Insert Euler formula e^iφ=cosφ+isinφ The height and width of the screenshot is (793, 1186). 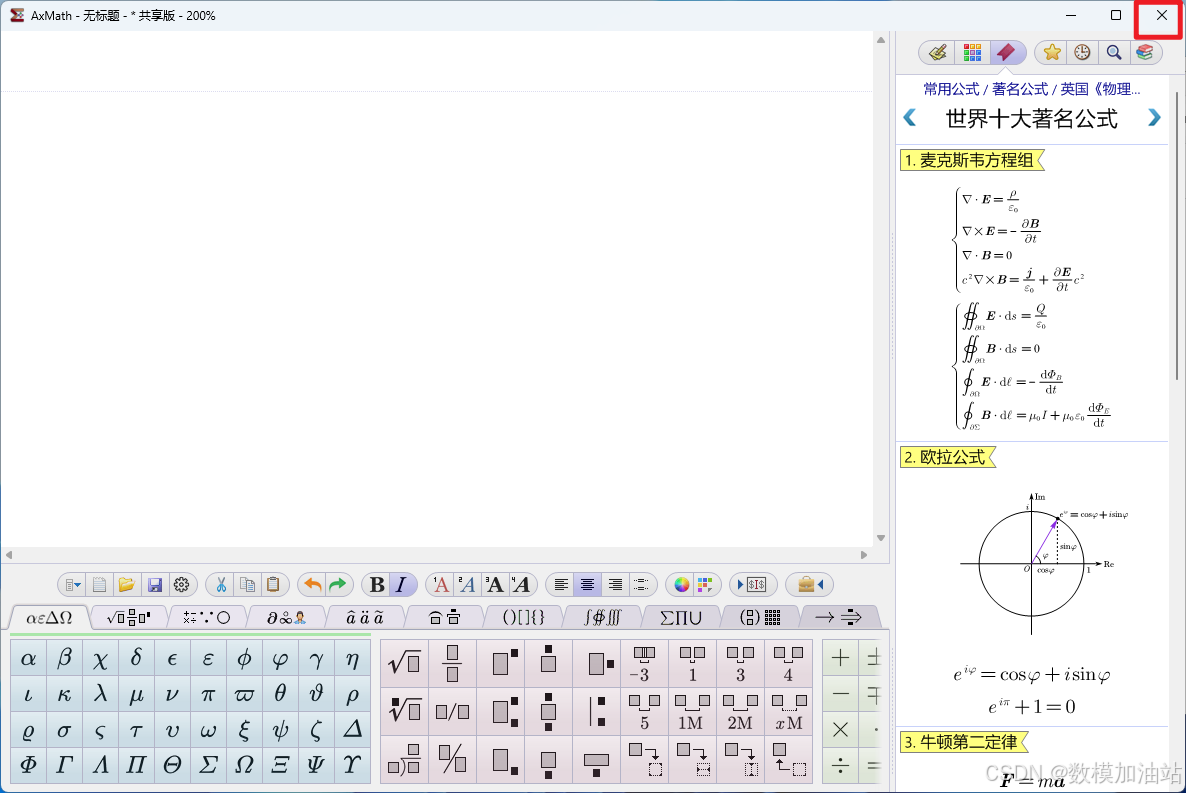click(1032, 675)
